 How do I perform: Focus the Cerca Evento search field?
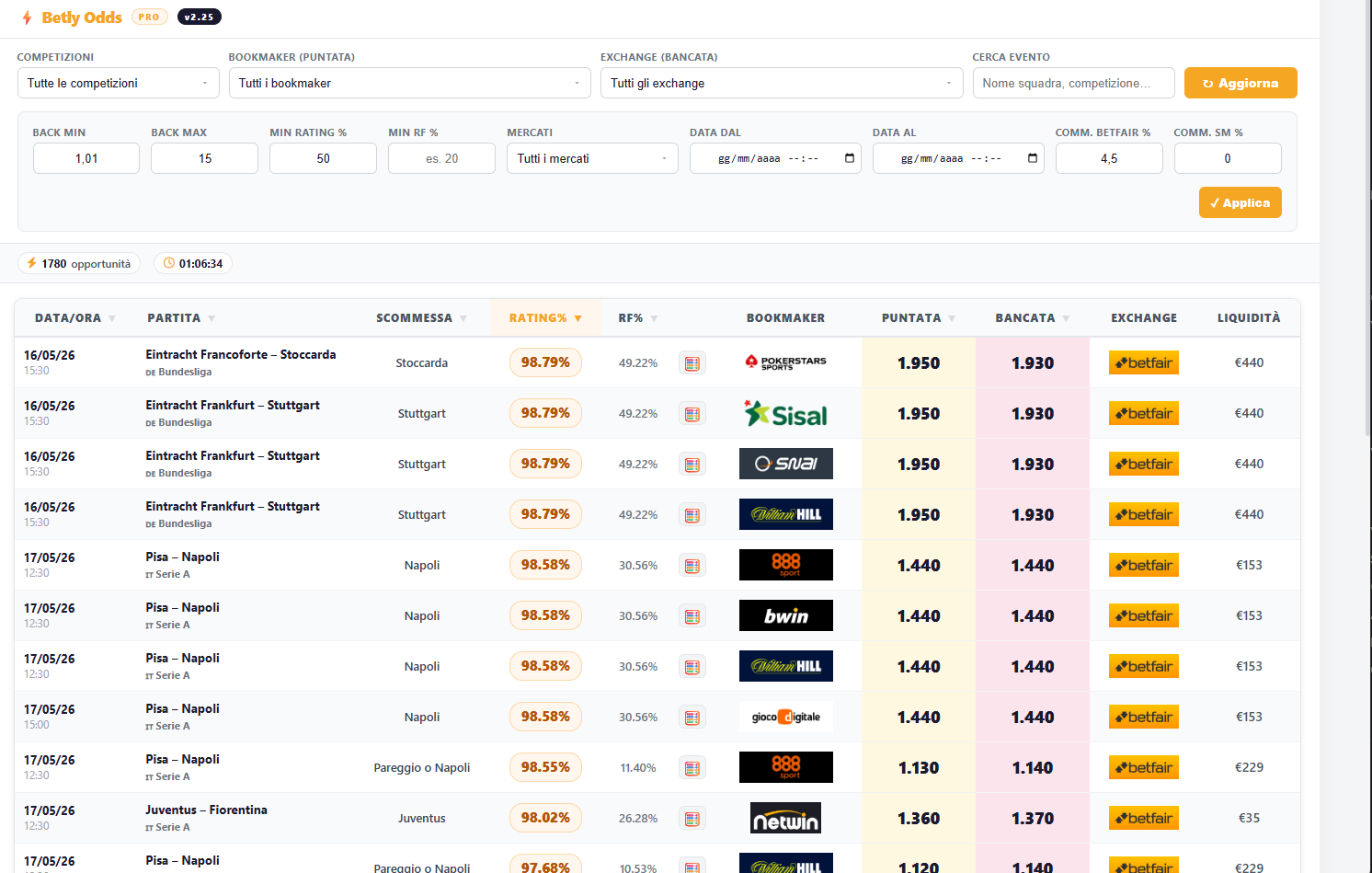coord(1073,83)
